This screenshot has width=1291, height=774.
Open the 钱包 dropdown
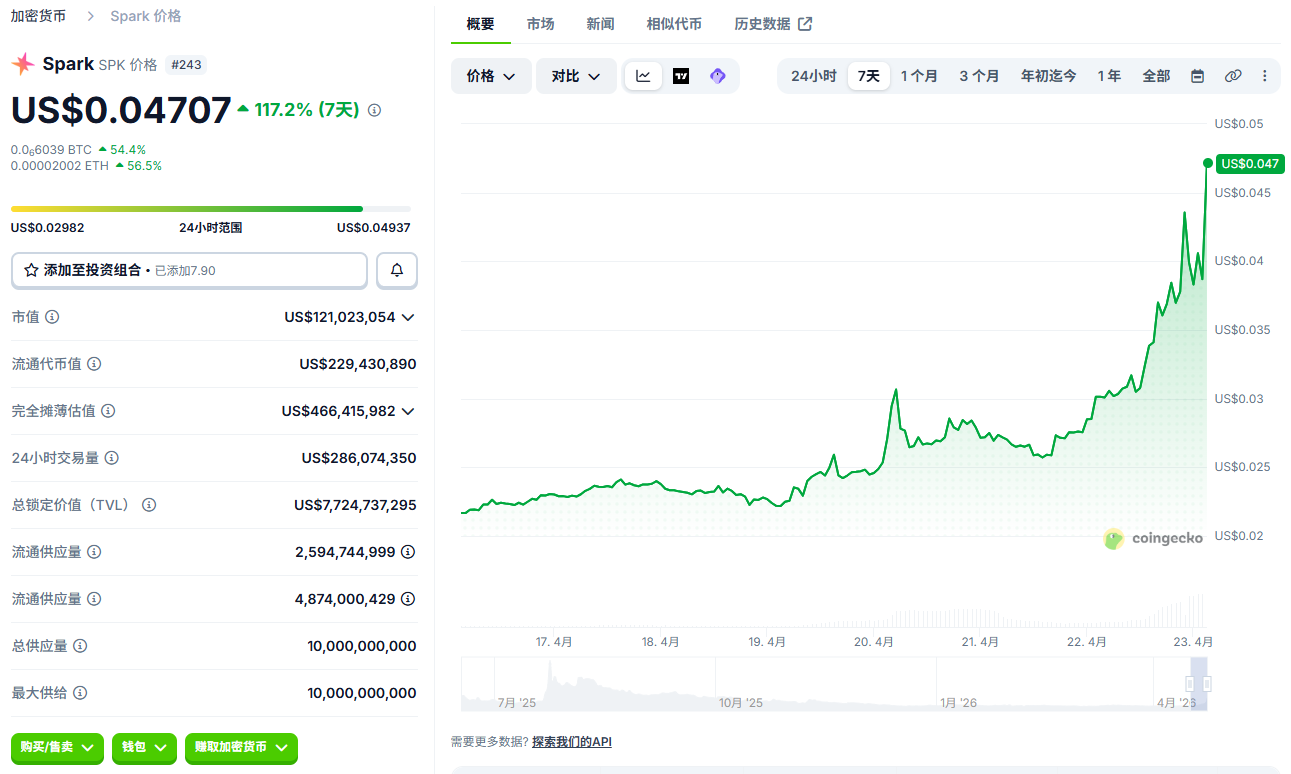(144, 748)
